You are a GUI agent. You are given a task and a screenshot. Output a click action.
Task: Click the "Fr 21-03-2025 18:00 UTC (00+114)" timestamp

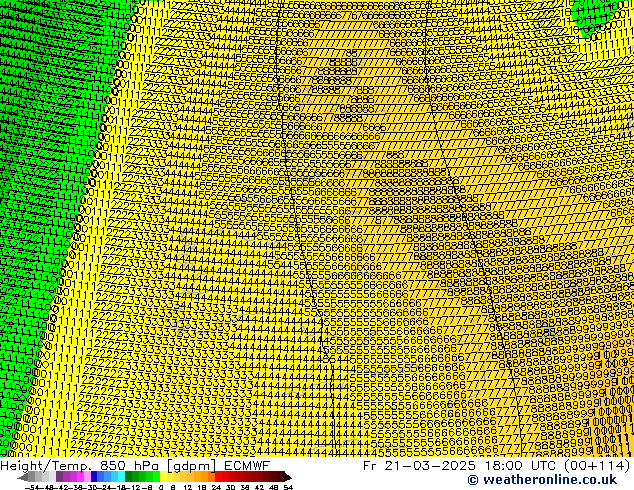(496, 466)
